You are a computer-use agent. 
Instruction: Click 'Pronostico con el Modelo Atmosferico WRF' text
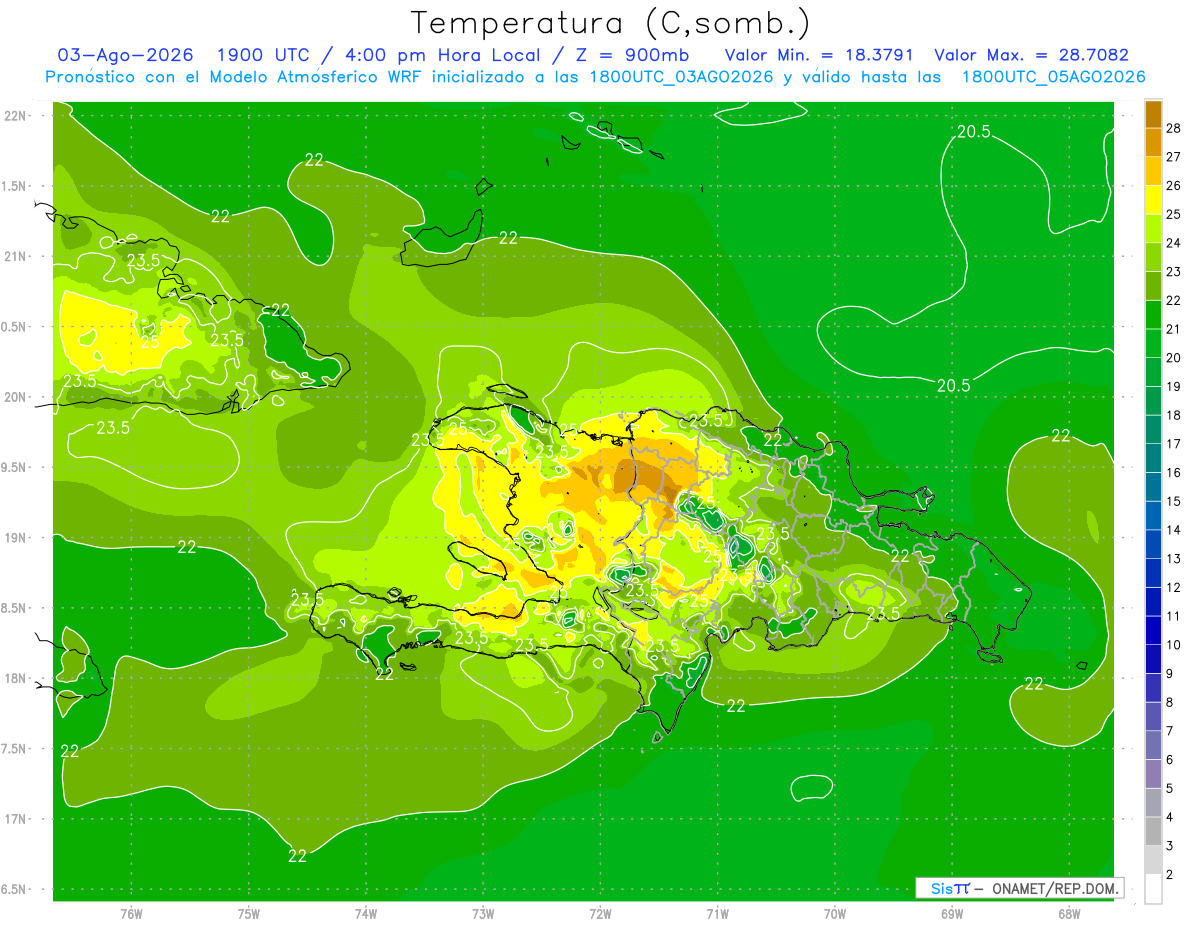(x=234, y=77)
